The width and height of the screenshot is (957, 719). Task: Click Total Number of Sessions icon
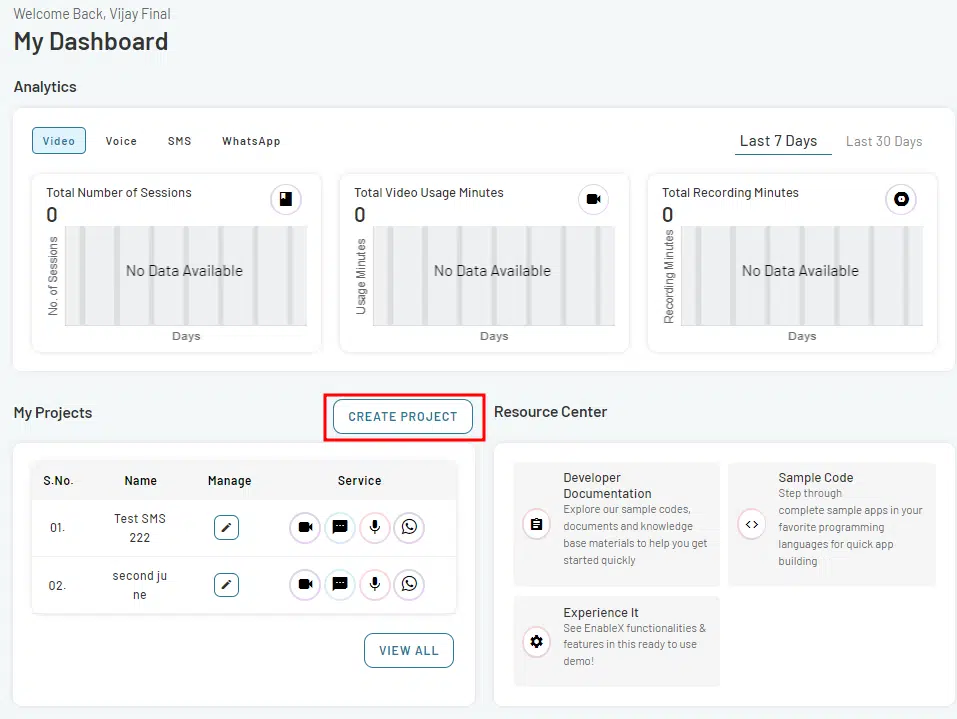(x=286, y=200)
